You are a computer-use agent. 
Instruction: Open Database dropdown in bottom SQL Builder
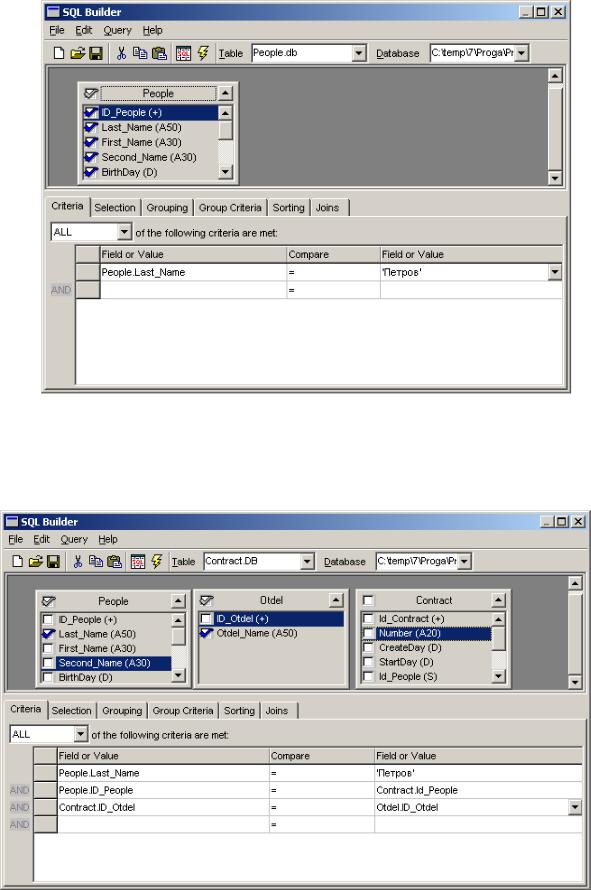pyautogui.click(x=464, y=561)
